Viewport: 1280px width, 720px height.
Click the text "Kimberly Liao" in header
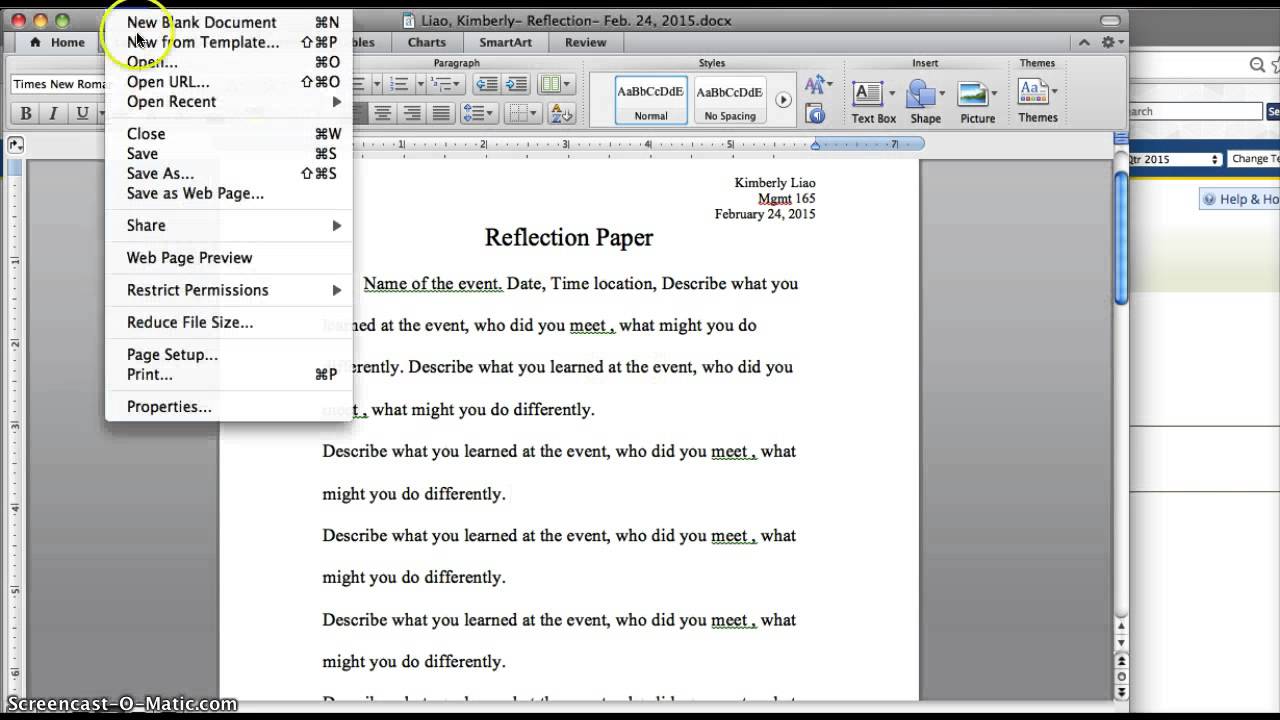[775, 183]
